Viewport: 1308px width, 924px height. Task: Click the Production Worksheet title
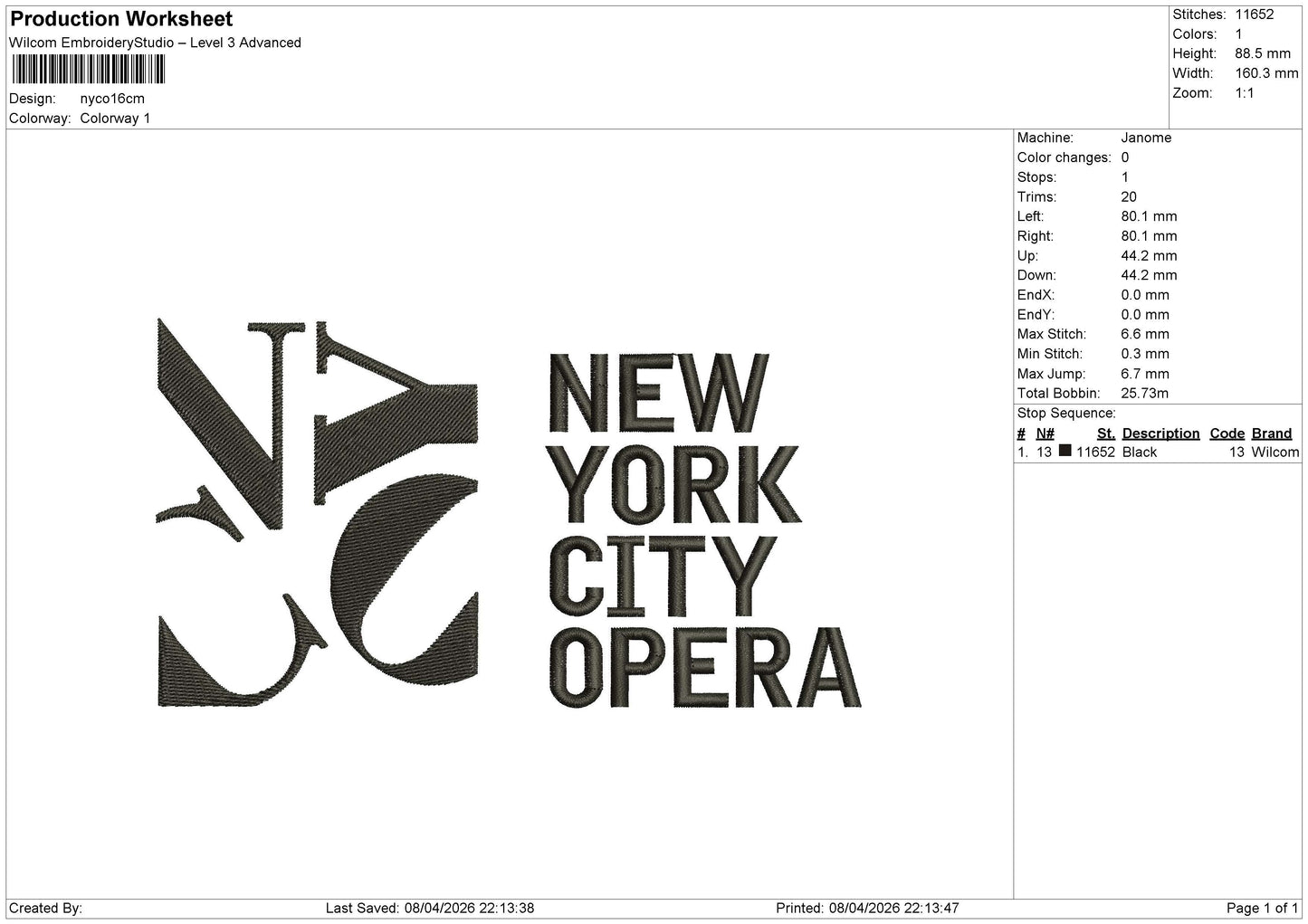click(121, 19)
